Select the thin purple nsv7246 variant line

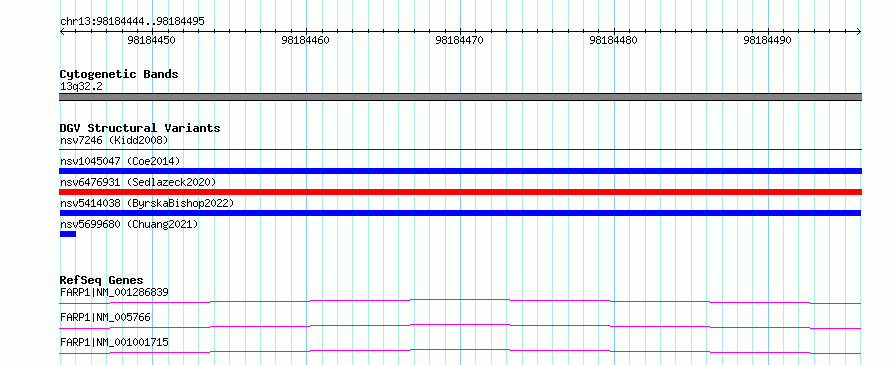coord(460,150)
